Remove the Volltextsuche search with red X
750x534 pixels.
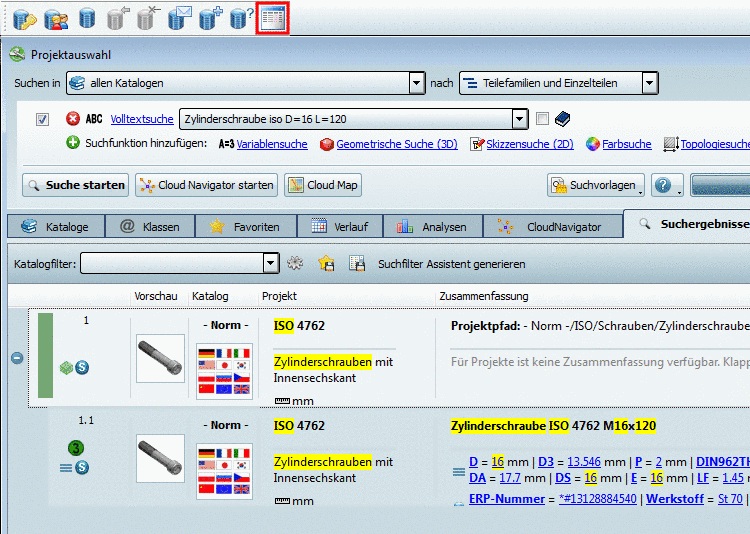point(73,118)
